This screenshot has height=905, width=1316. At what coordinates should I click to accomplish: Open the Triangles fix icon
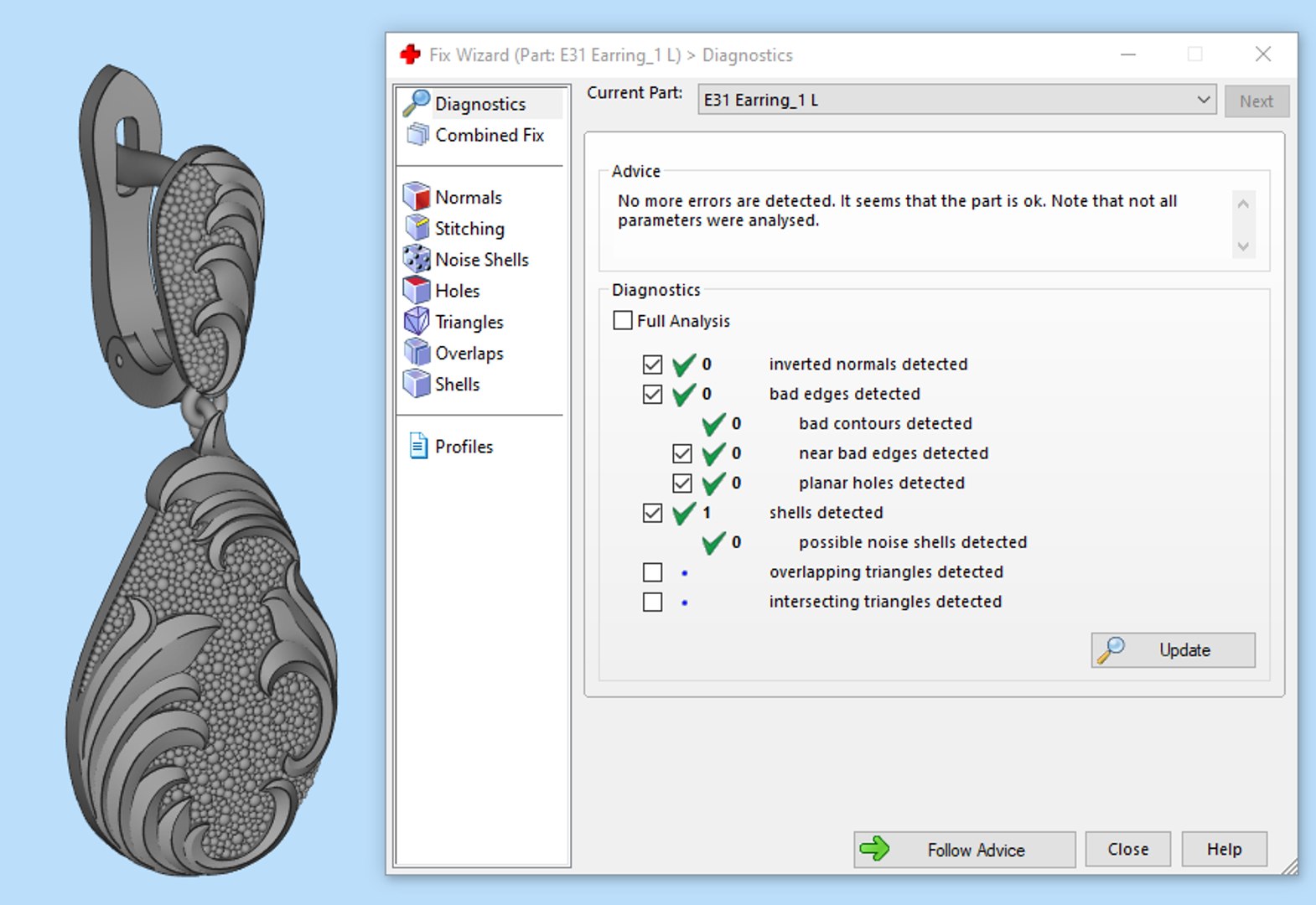pyautogui.click(x=417, y=321)
